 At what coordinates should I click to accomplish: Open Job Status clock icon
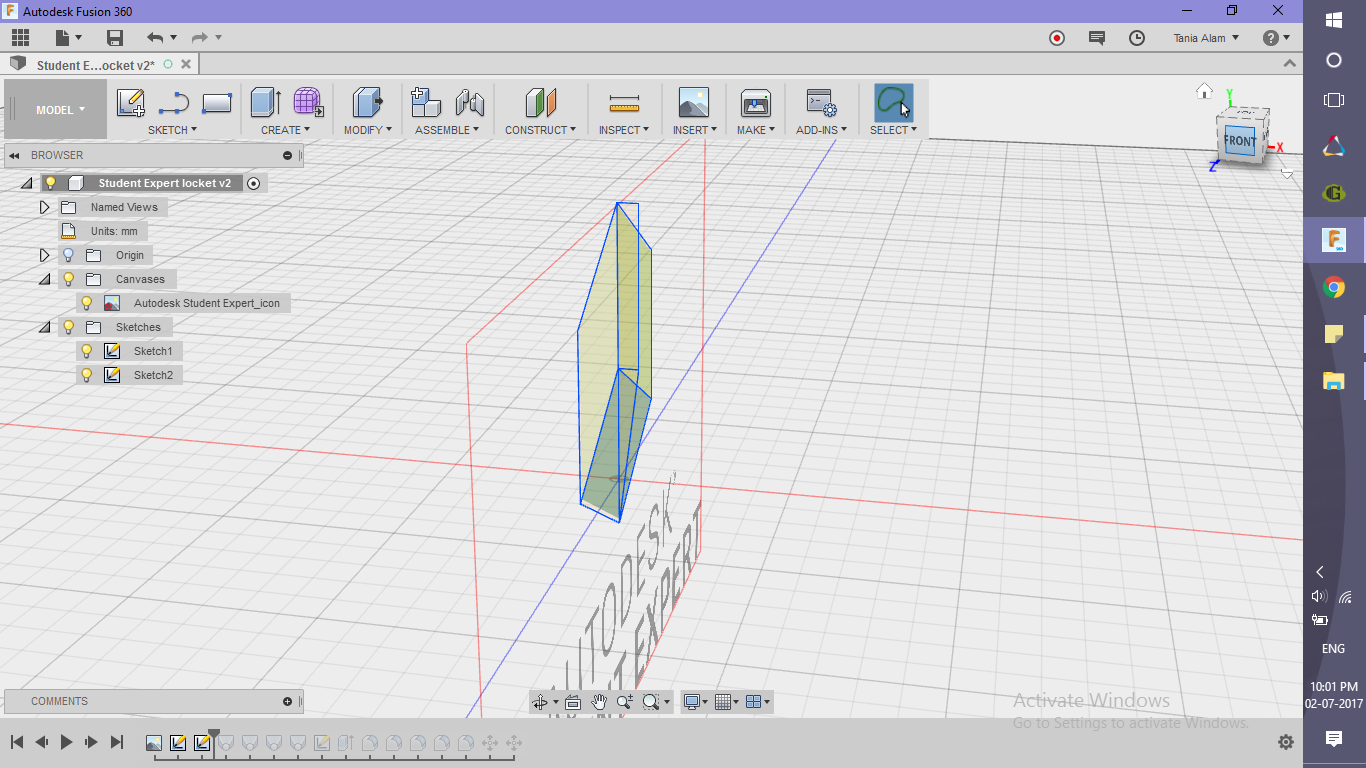(x=1137, y=38)
